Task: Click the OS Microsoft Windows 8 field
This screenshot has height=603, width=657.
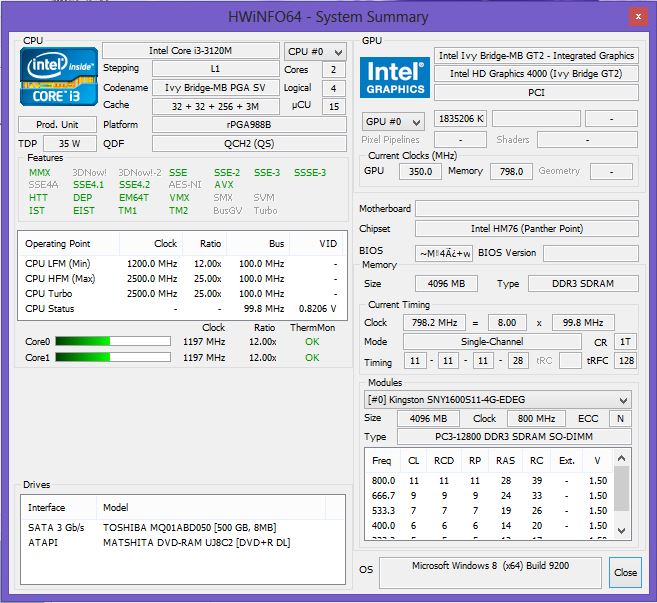Action: tap(490, 572)
